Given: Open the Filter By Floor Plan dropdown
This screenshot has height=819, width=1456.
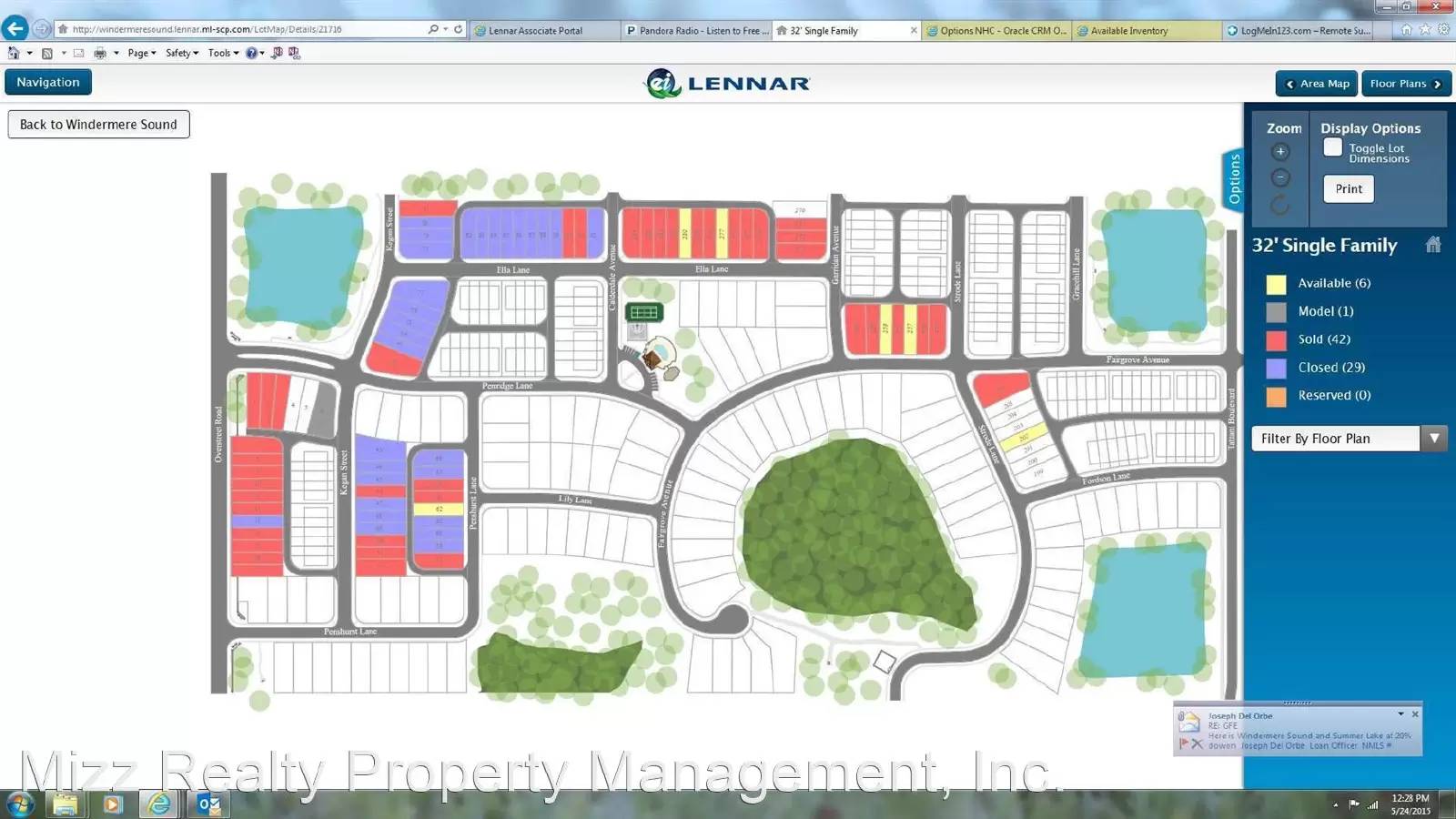Looking at the screenshot, I should tap(1349, 439).
